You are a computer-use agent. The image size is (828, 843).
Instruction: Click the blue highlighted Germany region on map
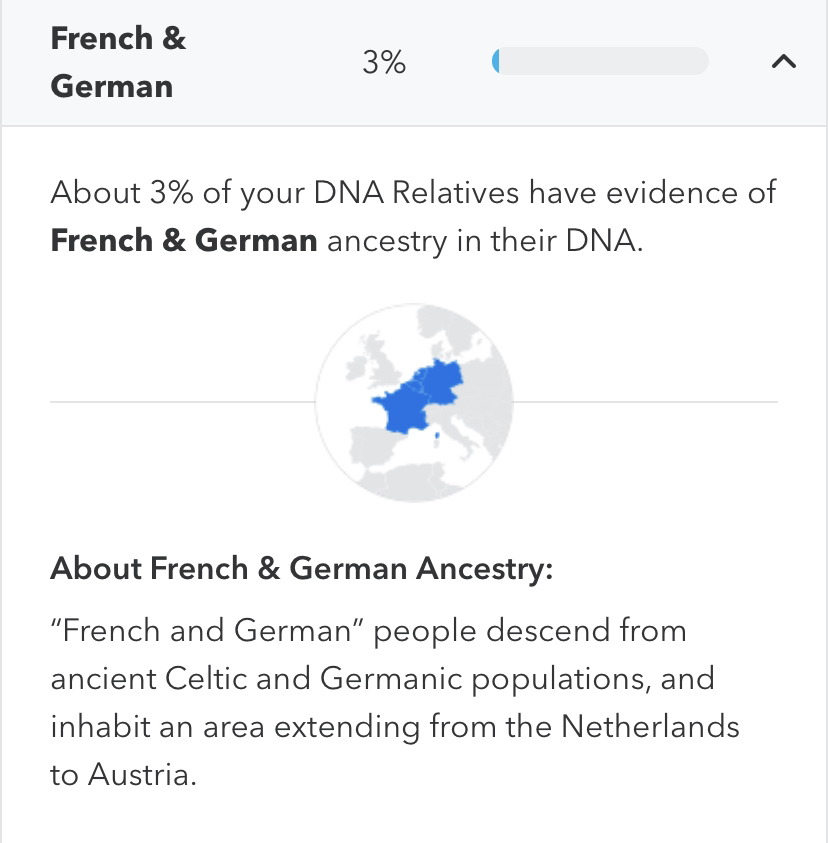pos(443,380)
